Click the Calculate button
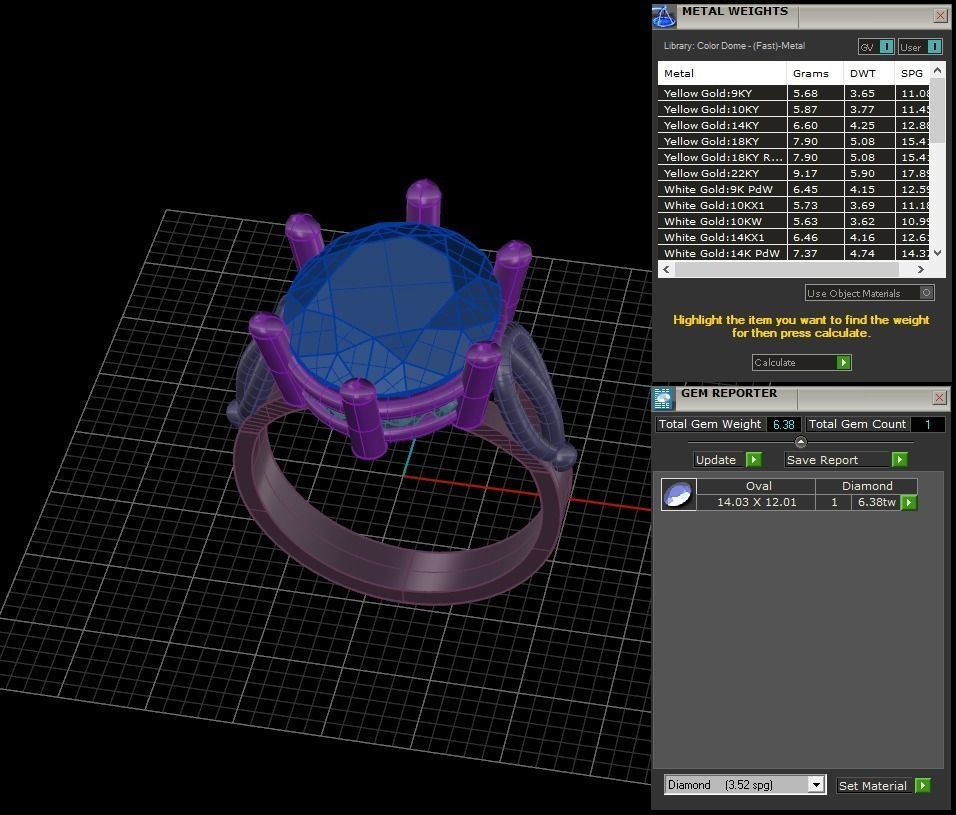956x815 pixels. (801, 363)
